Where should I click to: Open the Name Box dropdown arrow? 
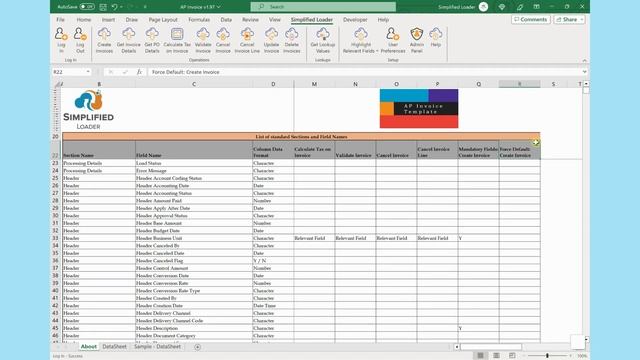88,72
